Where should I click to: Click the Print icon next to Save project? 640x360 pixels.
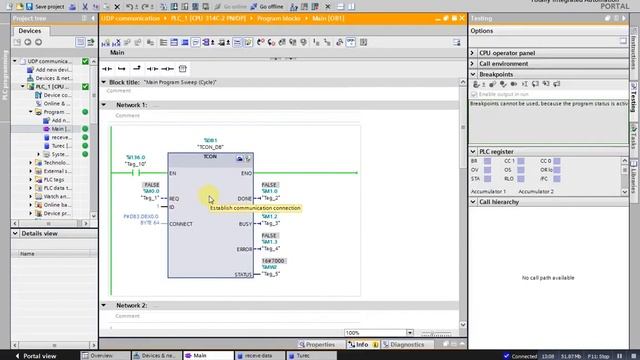[72, 7]
